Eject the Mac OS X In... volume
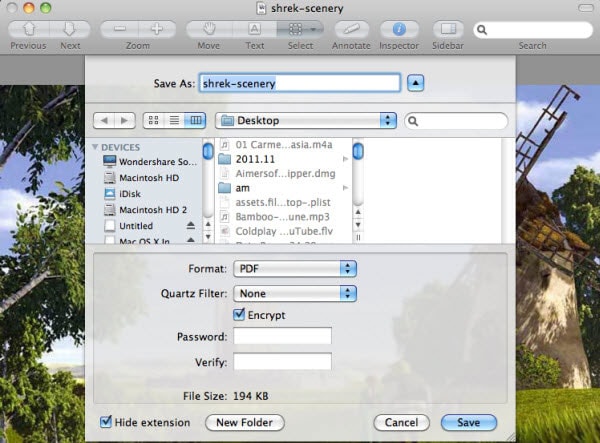The image size is (600, 443). 191,240
